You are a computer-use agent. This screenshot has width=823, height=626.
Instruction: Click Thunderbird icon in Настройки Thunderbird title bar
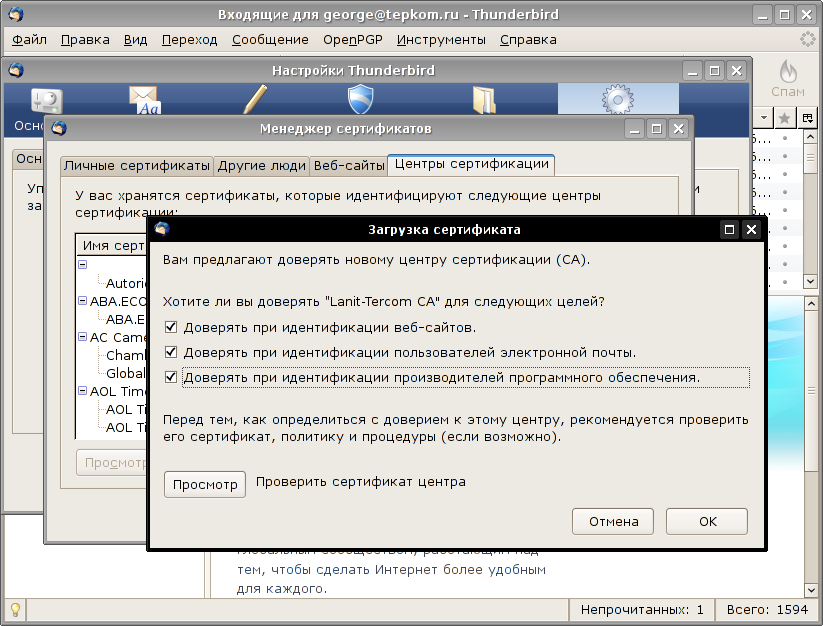tap(16, 70)
